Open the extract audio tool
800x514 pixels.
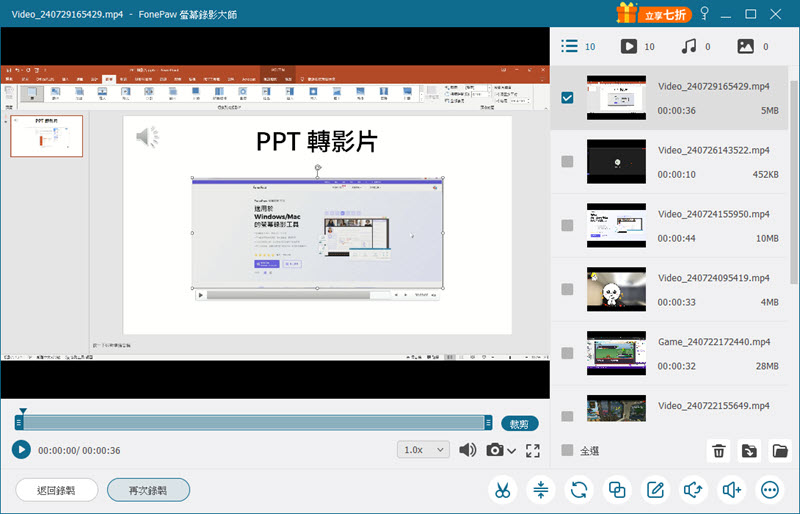[693, 490]
